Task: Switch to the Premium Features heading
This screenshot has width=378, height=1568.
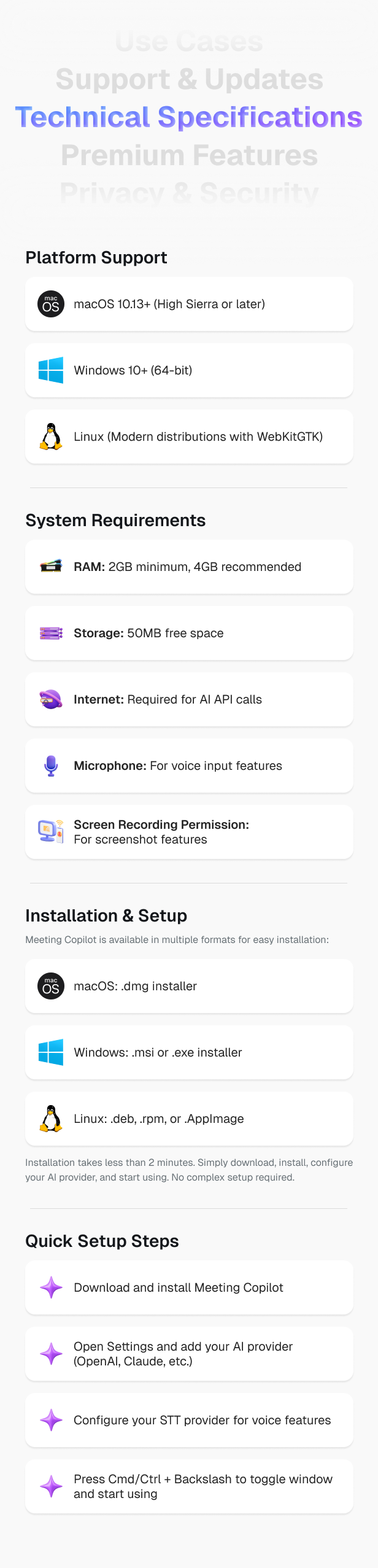Action: (x=189, y=155)
